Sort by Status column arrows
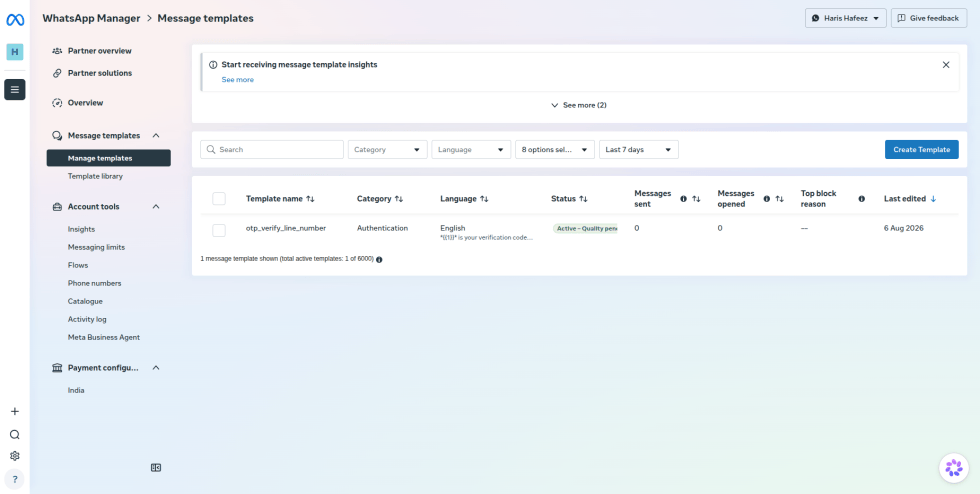The height and width of the screenshot is (494, 980). 583,199
